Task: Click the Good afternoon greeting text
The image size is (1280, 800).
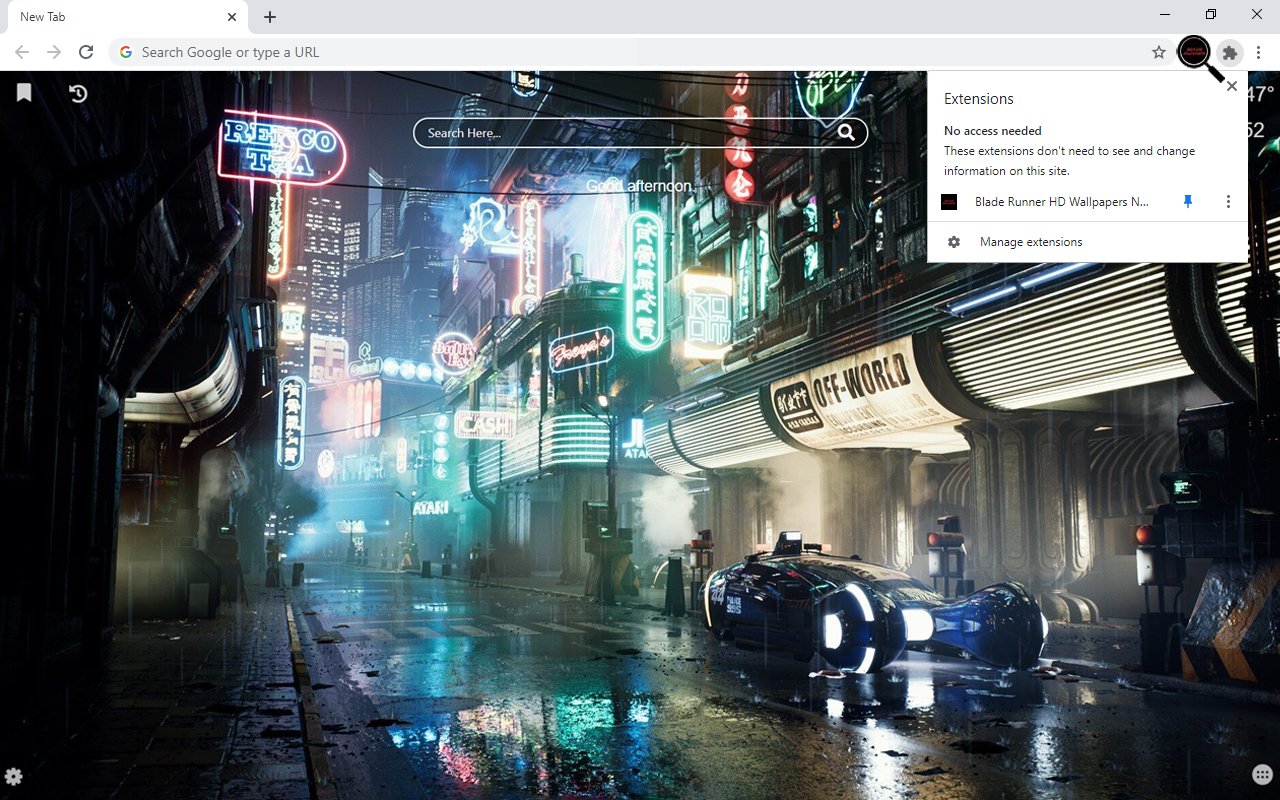Action: (x=639, y=186)
